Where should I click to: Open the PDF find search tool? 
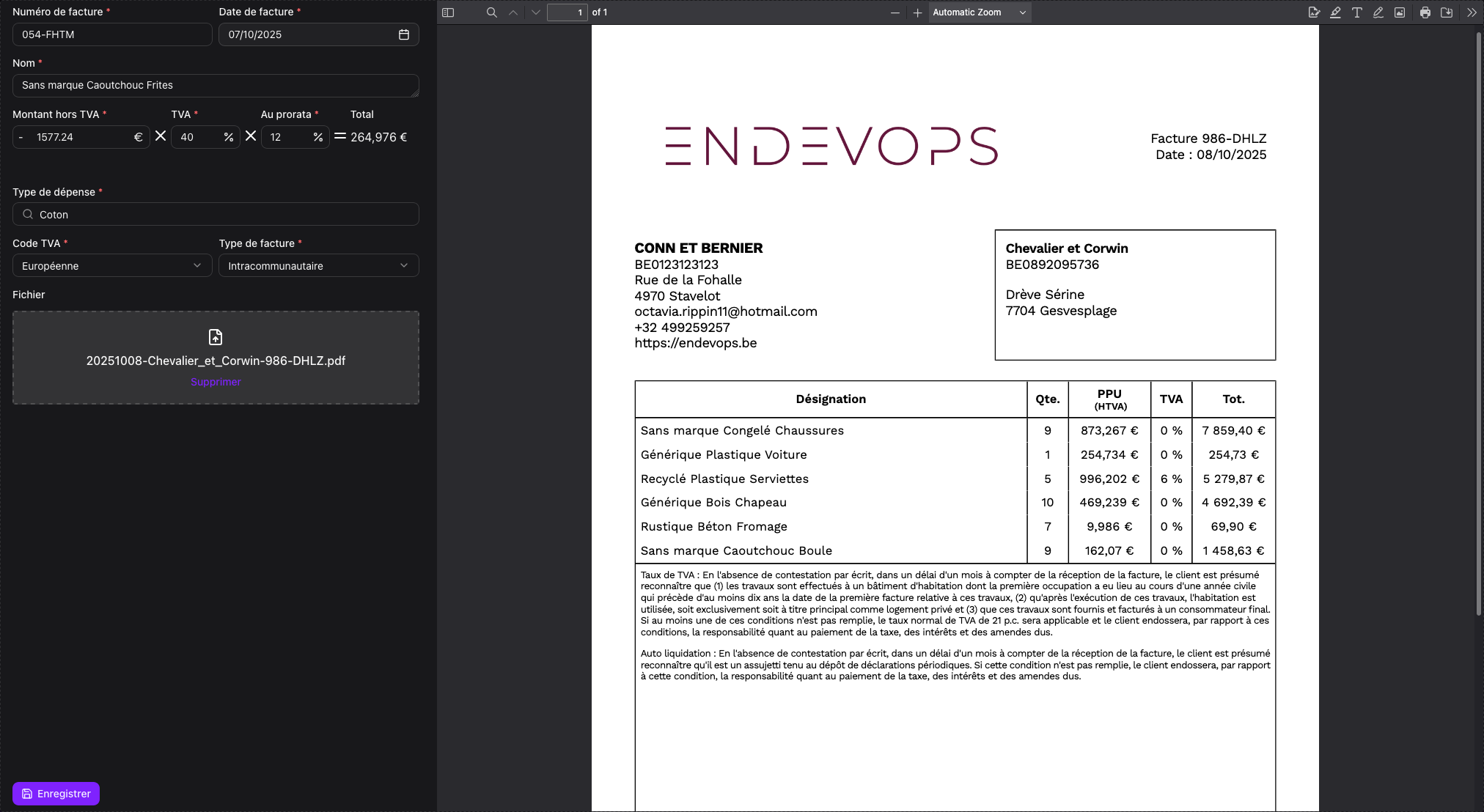[x=492, y=12]
